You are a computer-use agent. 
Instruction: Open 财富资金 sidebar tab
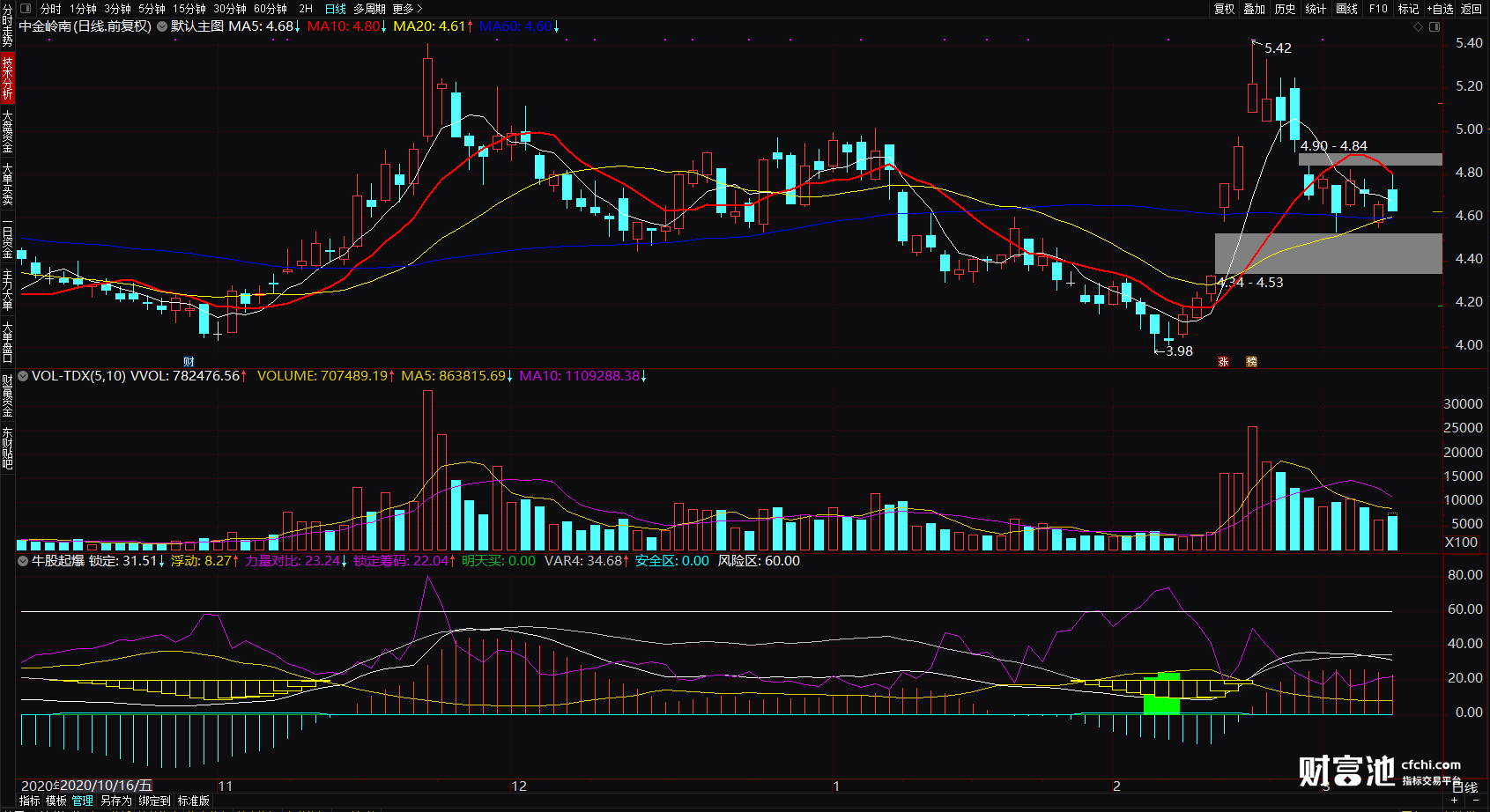pos(7,396)
